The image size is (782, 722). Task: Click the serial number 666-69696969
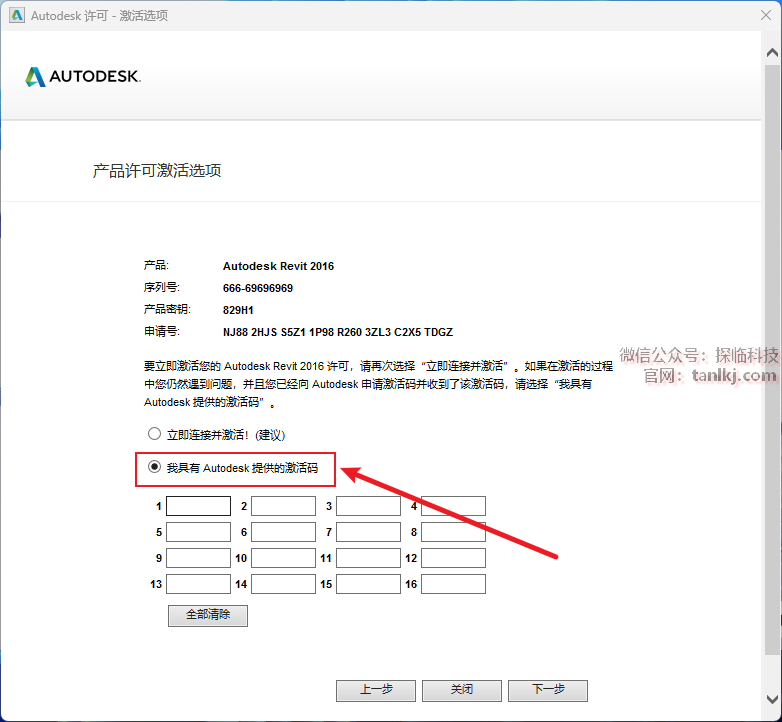coord(258,288)
